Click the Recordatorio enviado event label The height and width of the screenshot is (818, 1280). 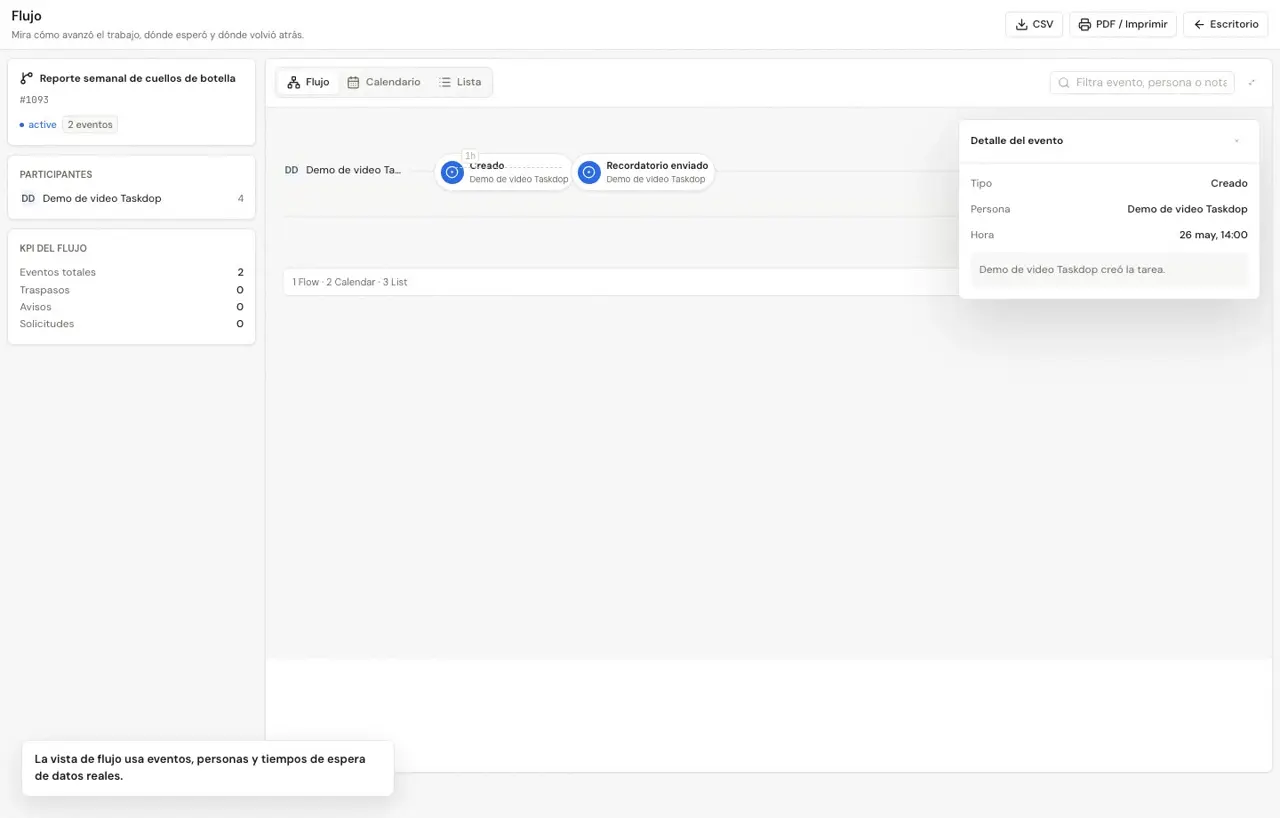click(657, 166)
